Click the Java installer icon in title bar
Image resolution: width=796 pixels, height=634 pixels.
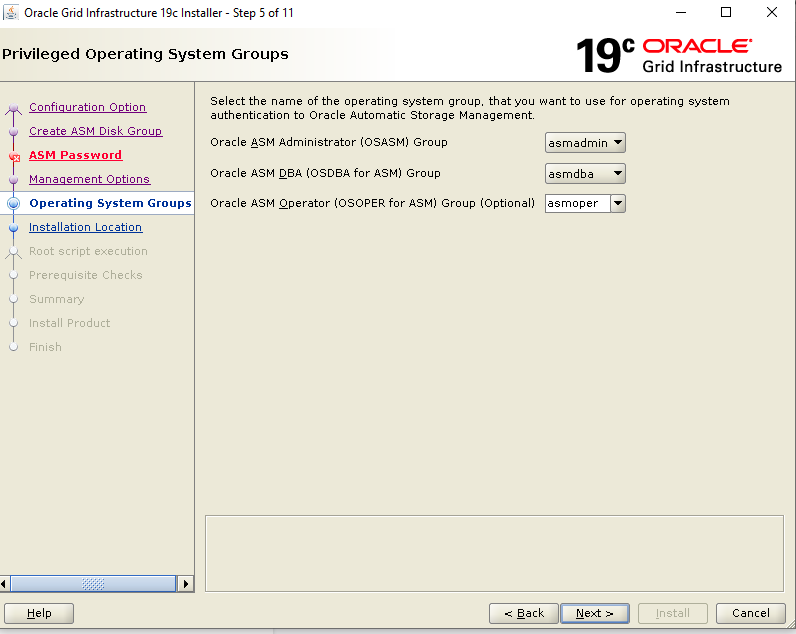pos(11,12)
